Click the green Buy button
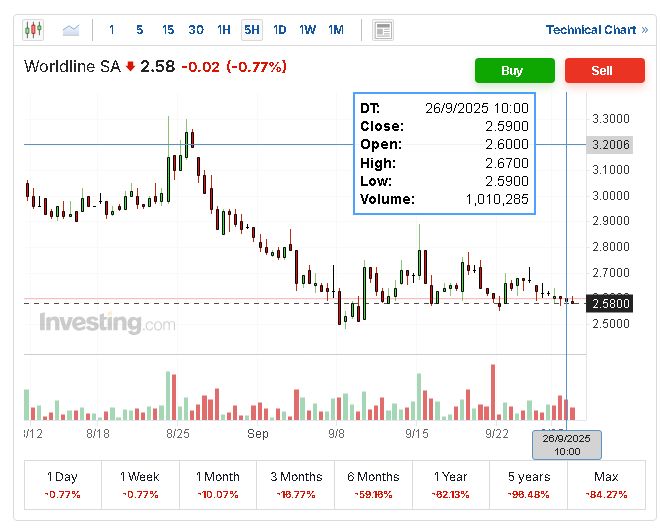 click(515, 70)
